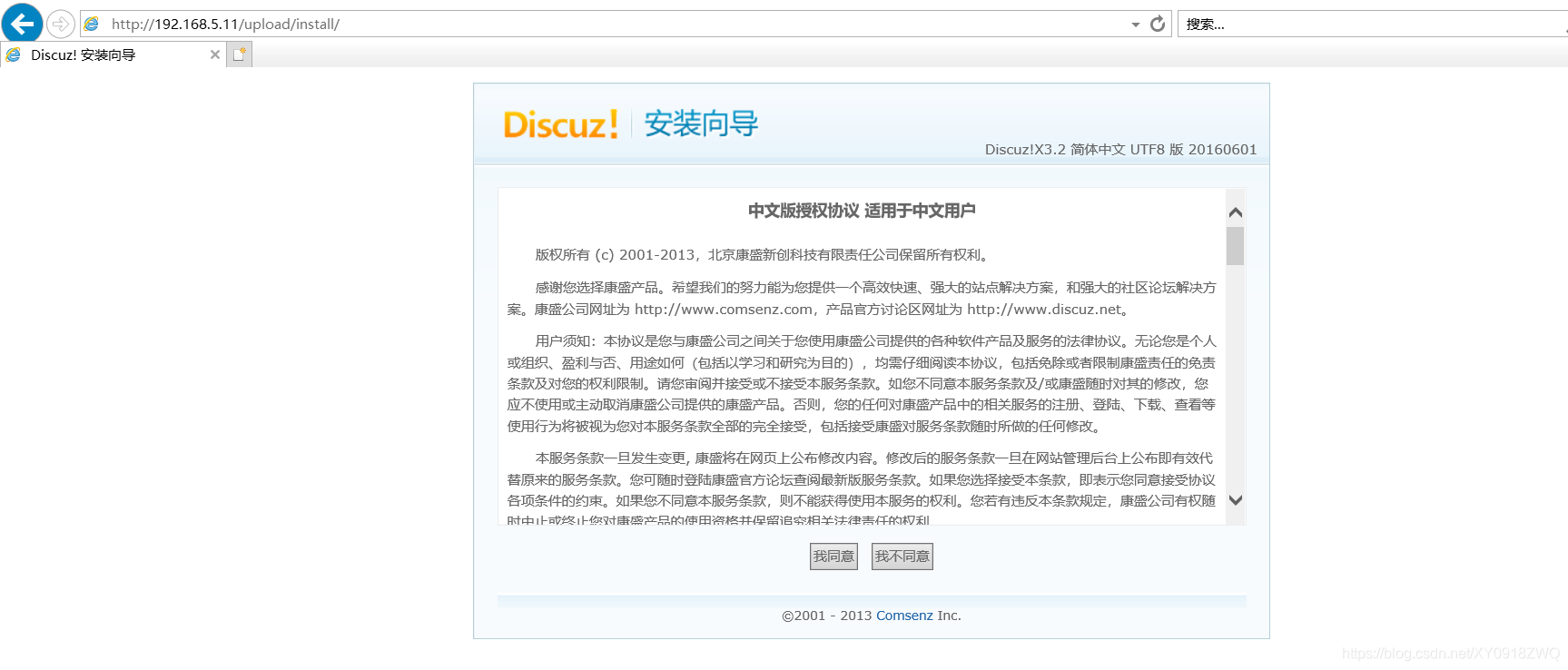The width and height of the screenshot is (1568, 670).
Task: Click the 我同意 agree button
Action: click(833, 557)
